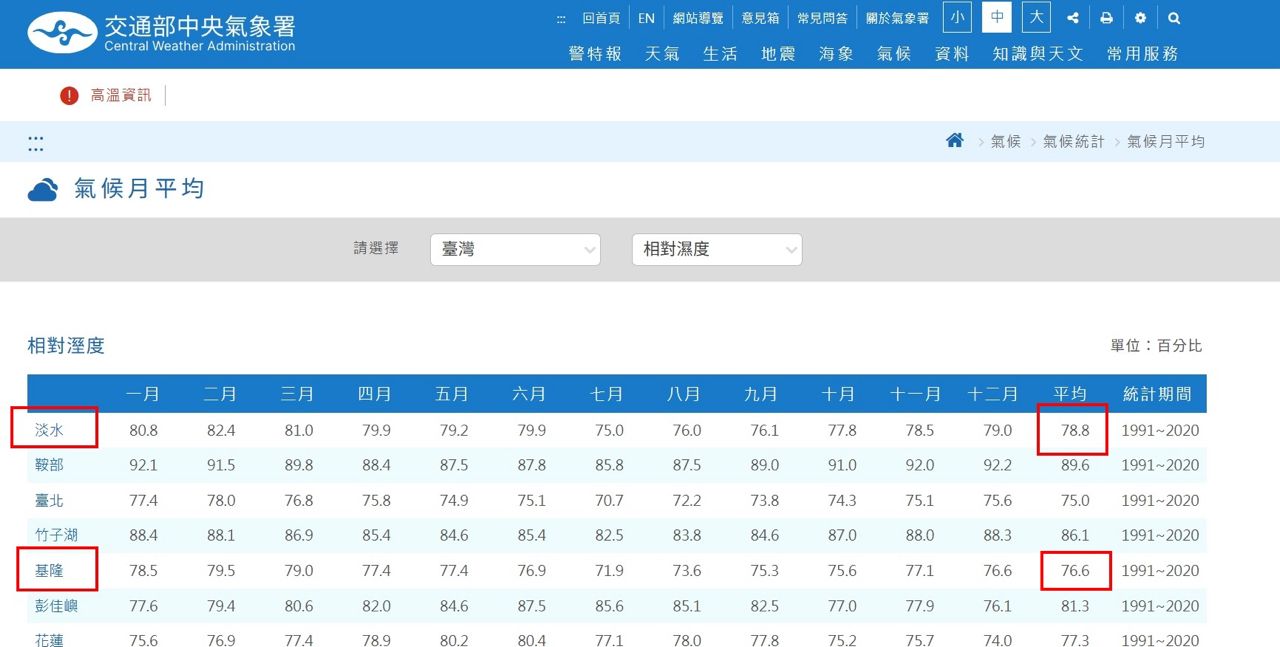The height and width of the screenshot is (647, 1280).
Task: Open the 警特報 menu
Action: click(595, 54)
